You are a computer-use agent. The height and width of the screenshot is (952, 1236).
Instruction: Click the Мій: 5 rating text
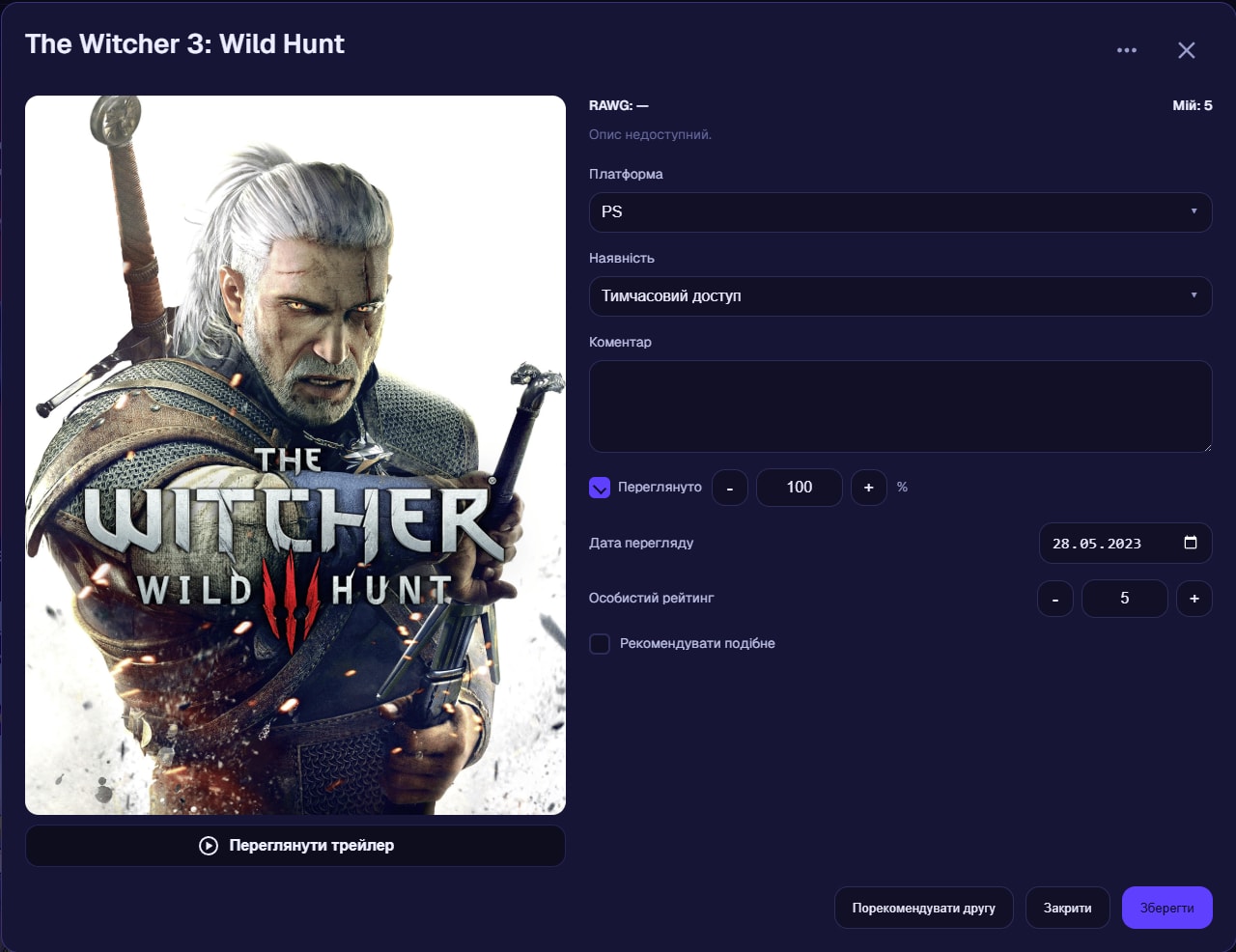point(1193,105)
